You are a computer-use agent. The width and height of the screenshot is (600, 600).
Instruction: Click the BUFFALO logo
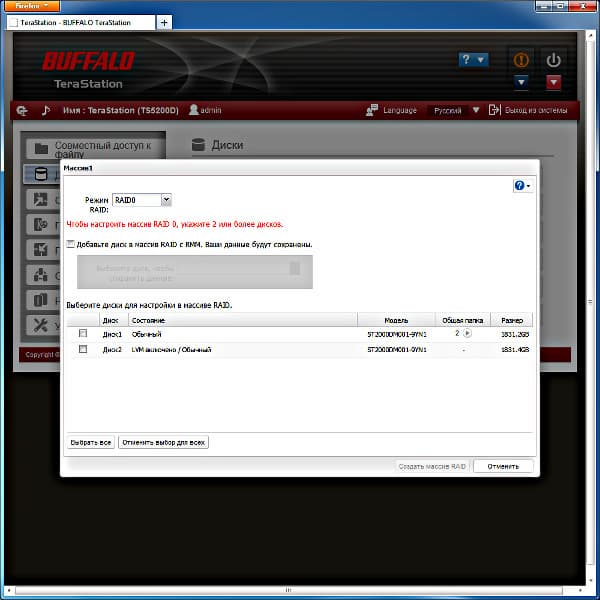(x=88, y=61)
